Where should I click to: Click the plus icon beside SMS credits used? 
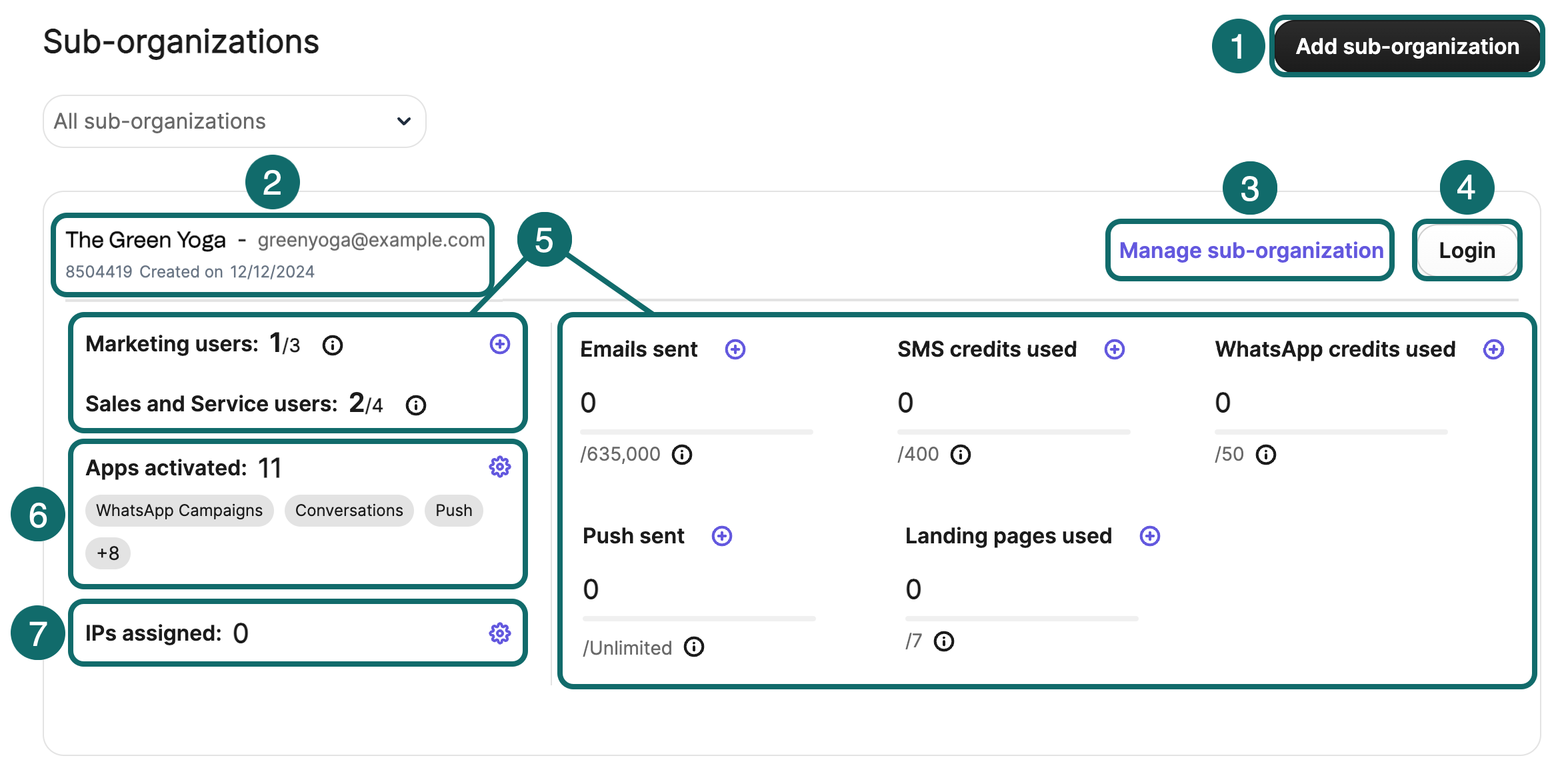[1115, 349]
